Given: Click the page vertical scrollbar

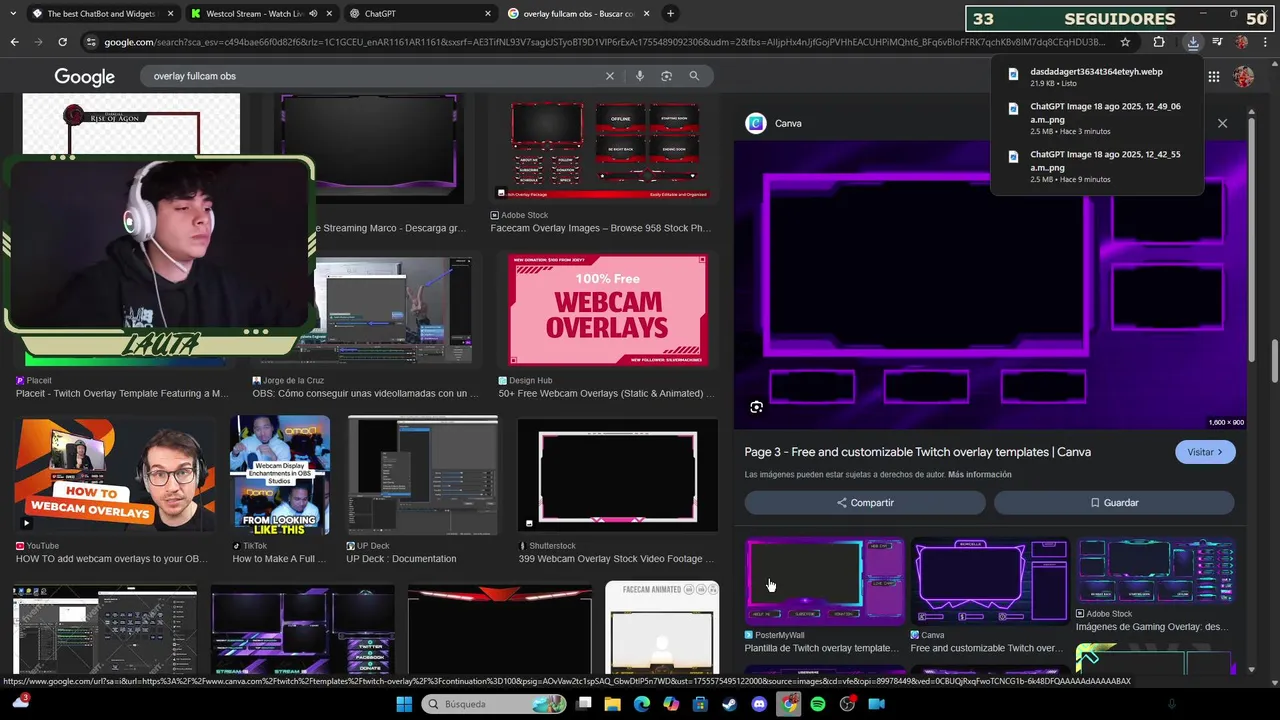Looking at the screenshot, I should (x=1274, y=360).
